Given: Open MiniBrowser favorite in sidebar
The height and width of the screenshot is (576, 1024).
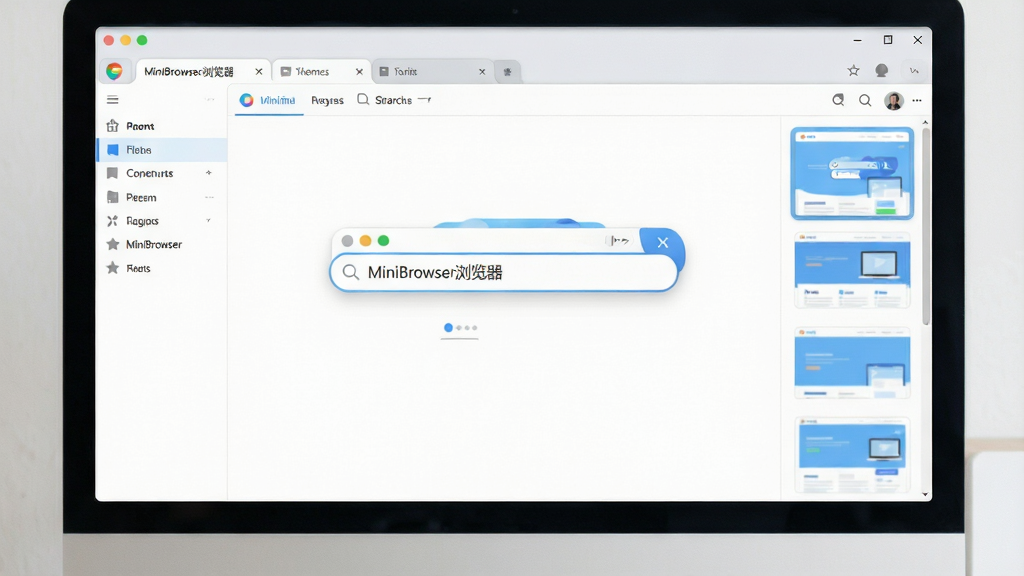Looking at the screenshot, I should (x=162, y=244).
